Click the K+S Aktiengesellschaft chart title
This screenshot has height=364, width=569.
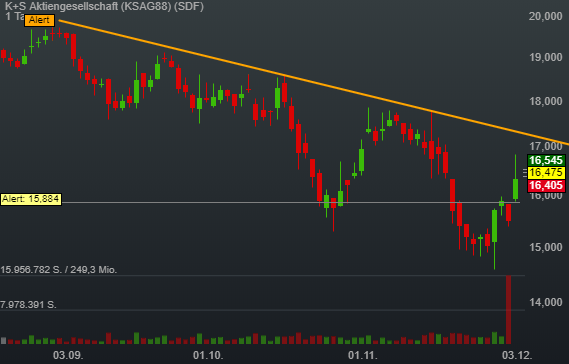(105, 6)
